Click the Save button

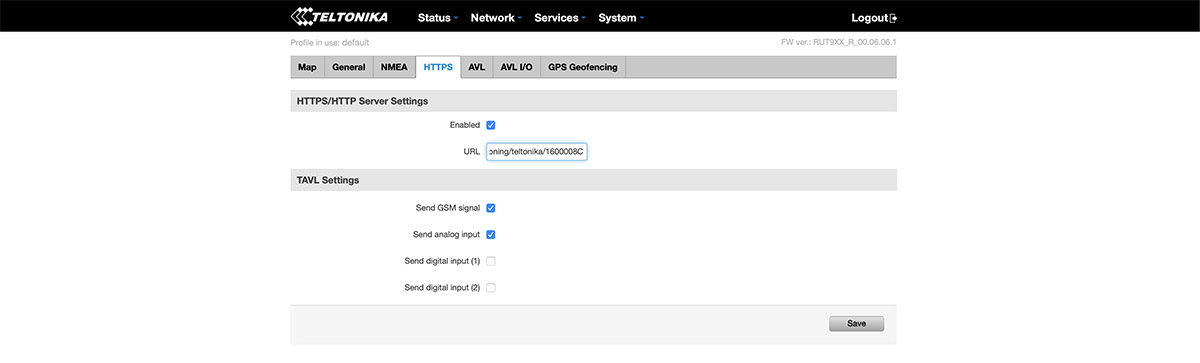click(x=856, y=324)
